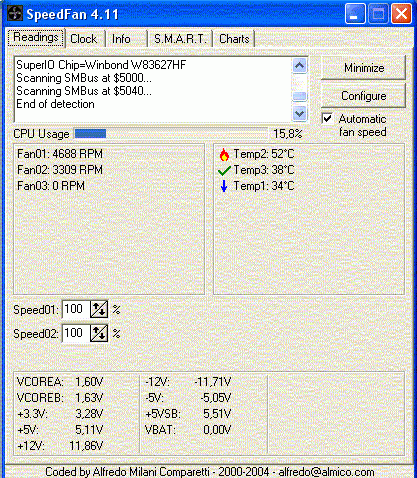Click the CPU Usage progress bar
The image size is (417, 478).
tap(171, 134)
